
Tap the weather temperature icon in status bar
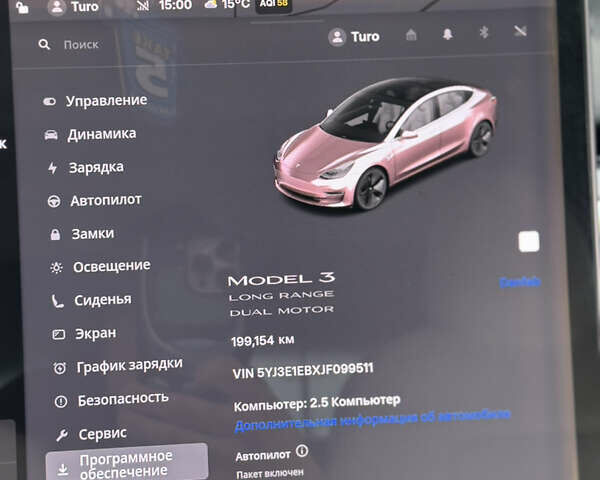[213, 6]
